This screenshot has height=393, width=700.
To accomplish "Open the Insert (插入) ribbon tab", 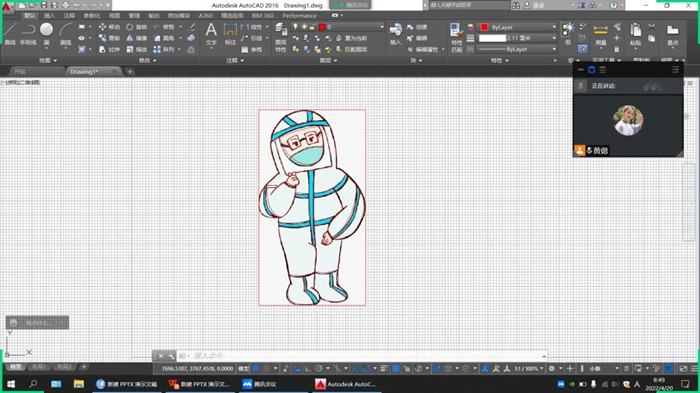I will point(50,16).
